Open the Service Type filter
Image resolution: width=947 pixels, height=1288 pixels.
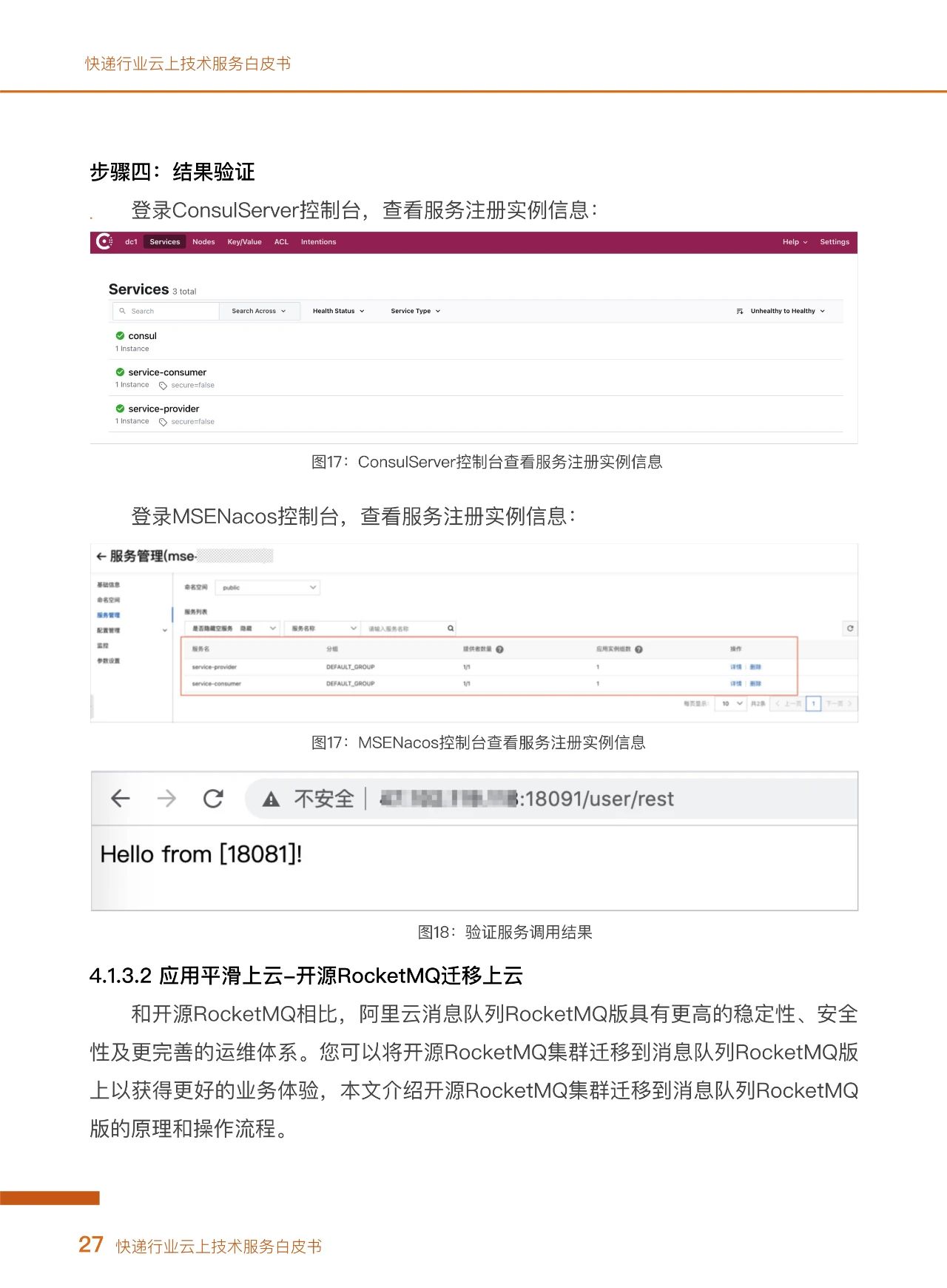415,311
